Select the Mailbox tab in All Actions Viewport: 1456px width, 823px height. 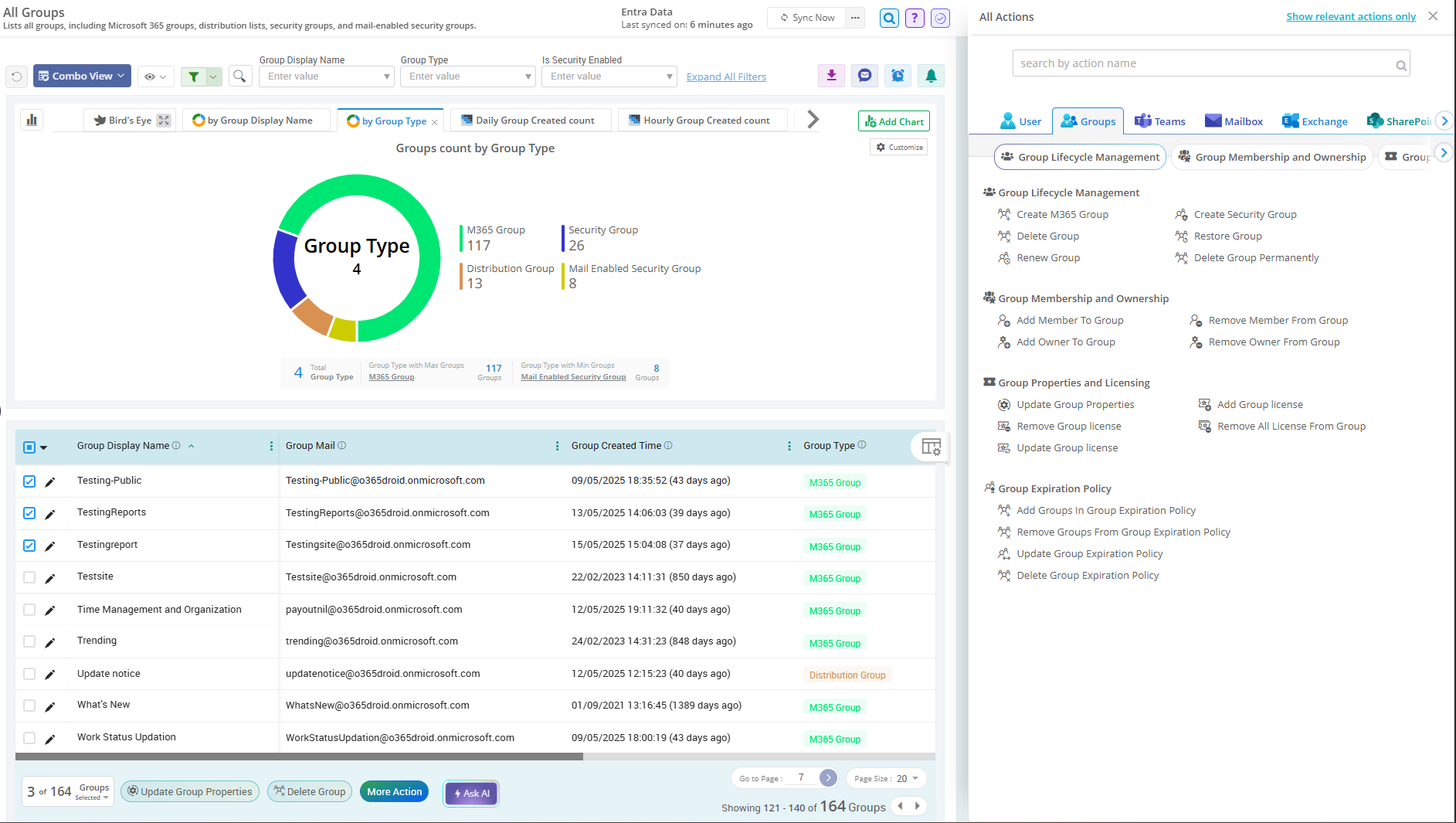[1234, 121]
